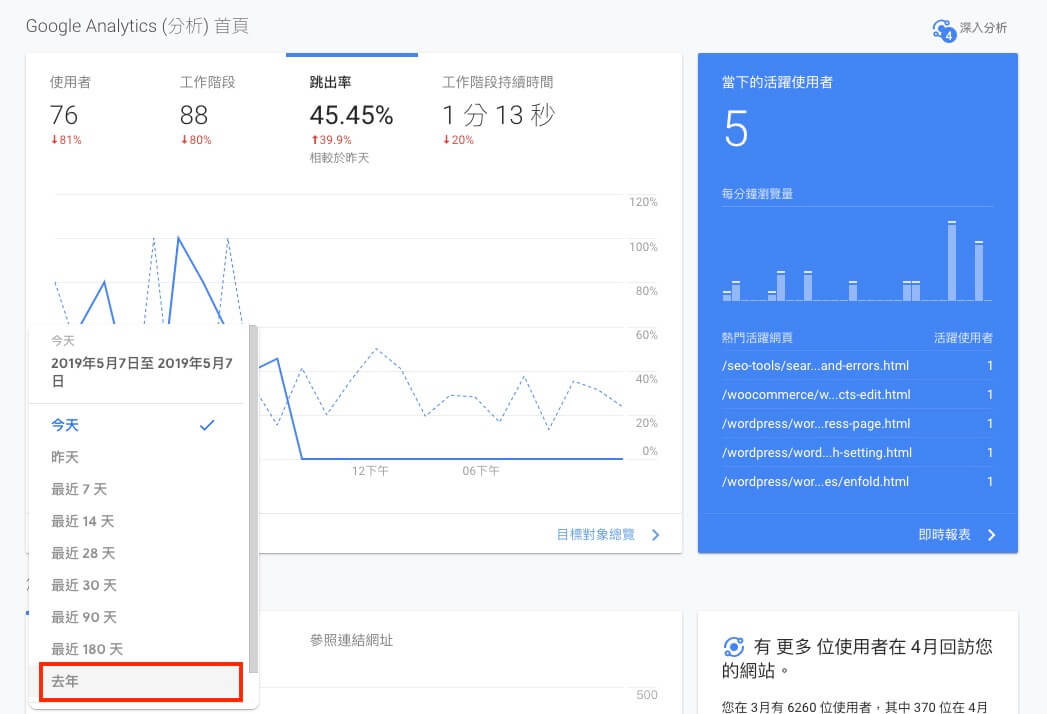Click the tallest bar in 每分鐘瀏覽量 chart
Image resolution: width=1047 pixels, height=714 pixels.
tap(952, 261)
